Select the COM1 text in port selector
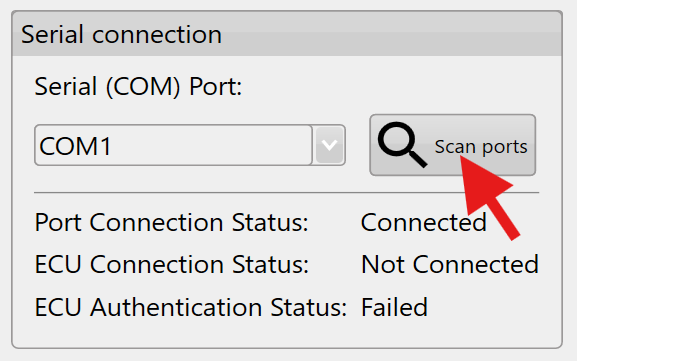Image resolution: width=681 pixels, height=361 pixels. pyautogui.click(x=76, y=146)
